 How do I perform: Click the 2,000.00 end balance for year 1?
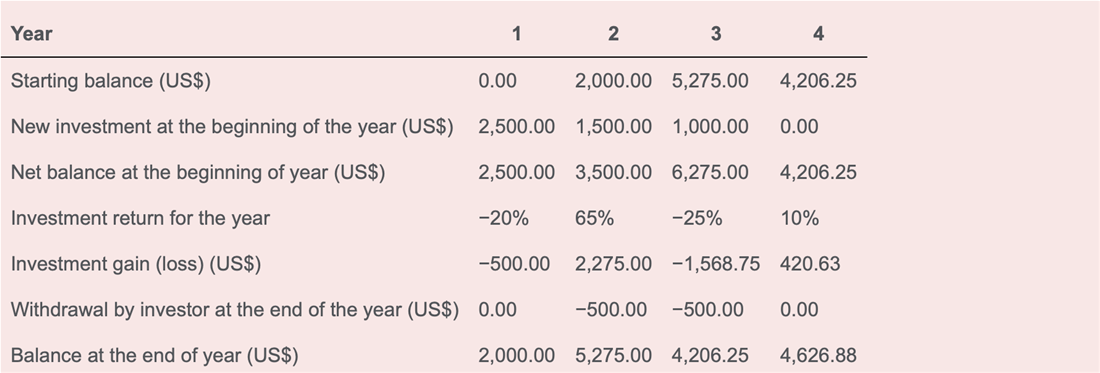click(516, 355)
